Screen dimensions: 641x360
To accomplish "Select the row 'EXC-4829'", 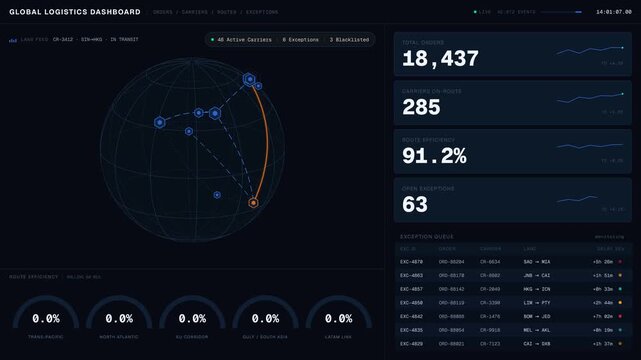I will coord(513,344).
